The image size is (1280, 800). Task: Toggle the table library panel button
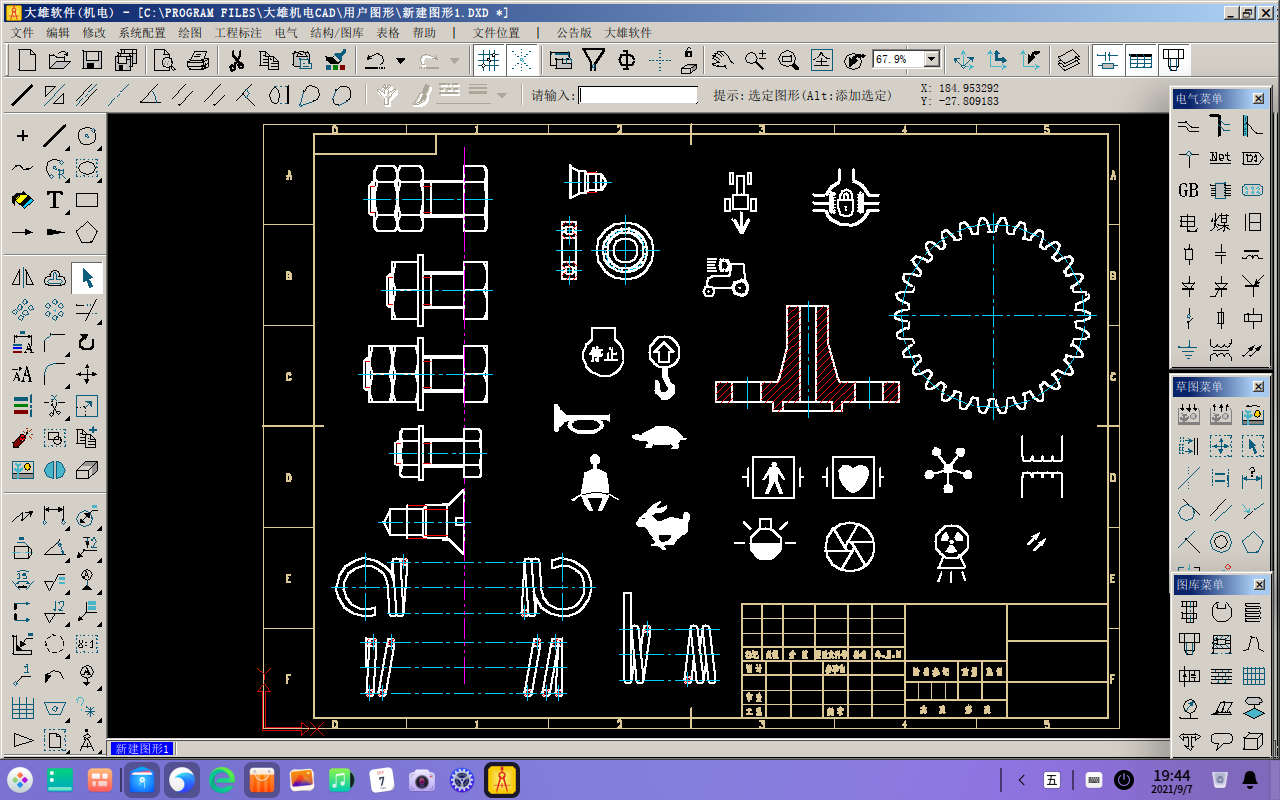click(1140, 60)
